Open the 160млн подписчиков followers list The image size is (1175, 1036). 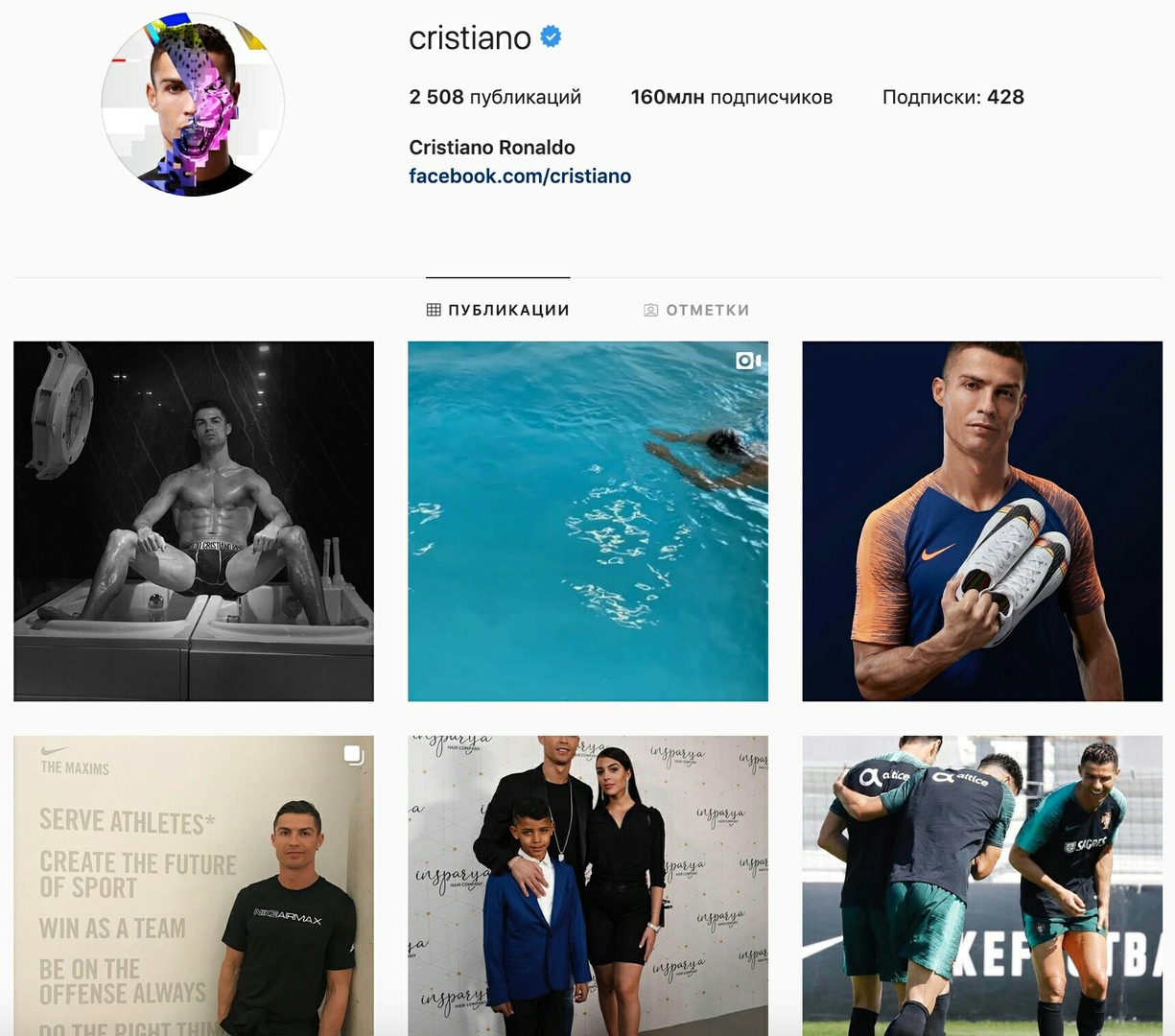[x=732, y=97]
